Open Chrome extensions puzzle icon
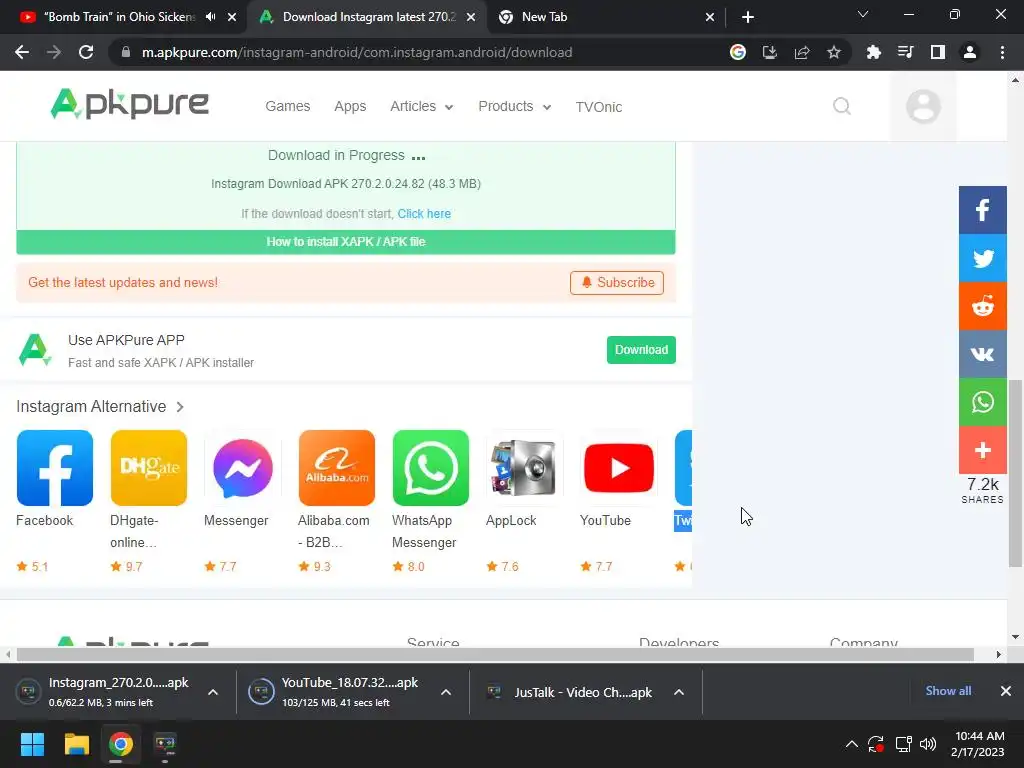This screenshot has height=768, width=1024. [873, 52]
